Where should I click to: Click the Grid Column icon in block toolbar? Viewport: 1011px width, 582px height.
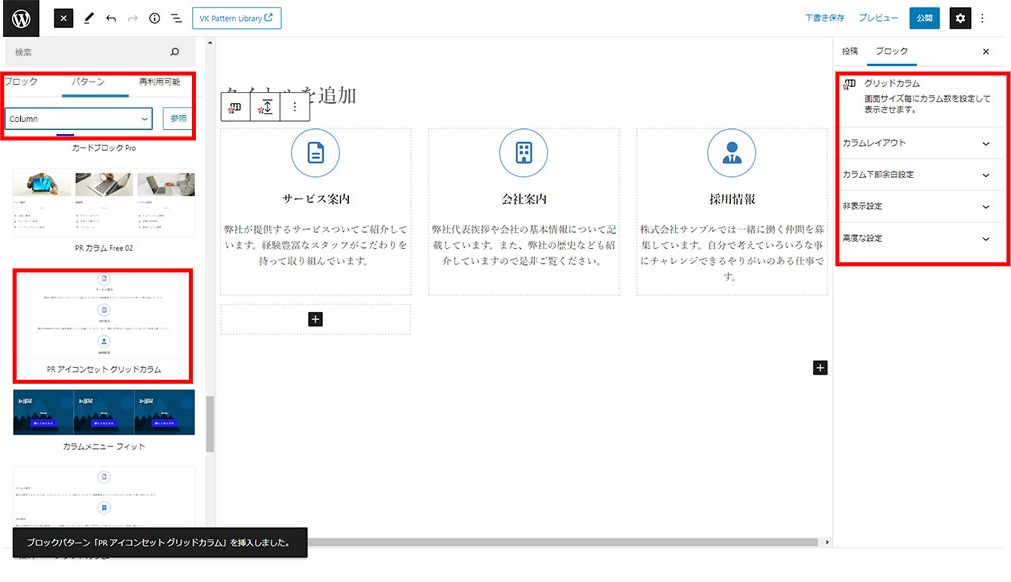[233, 107]
